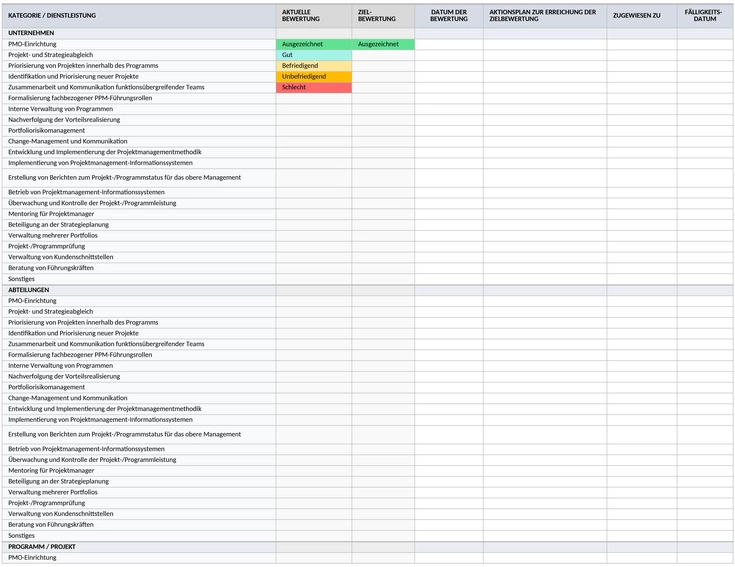The image size is (735, 567).
Task: Select green 'Ausgezeichnet' cell under Ziel-Bewertung
Action: tap(383, 44)
